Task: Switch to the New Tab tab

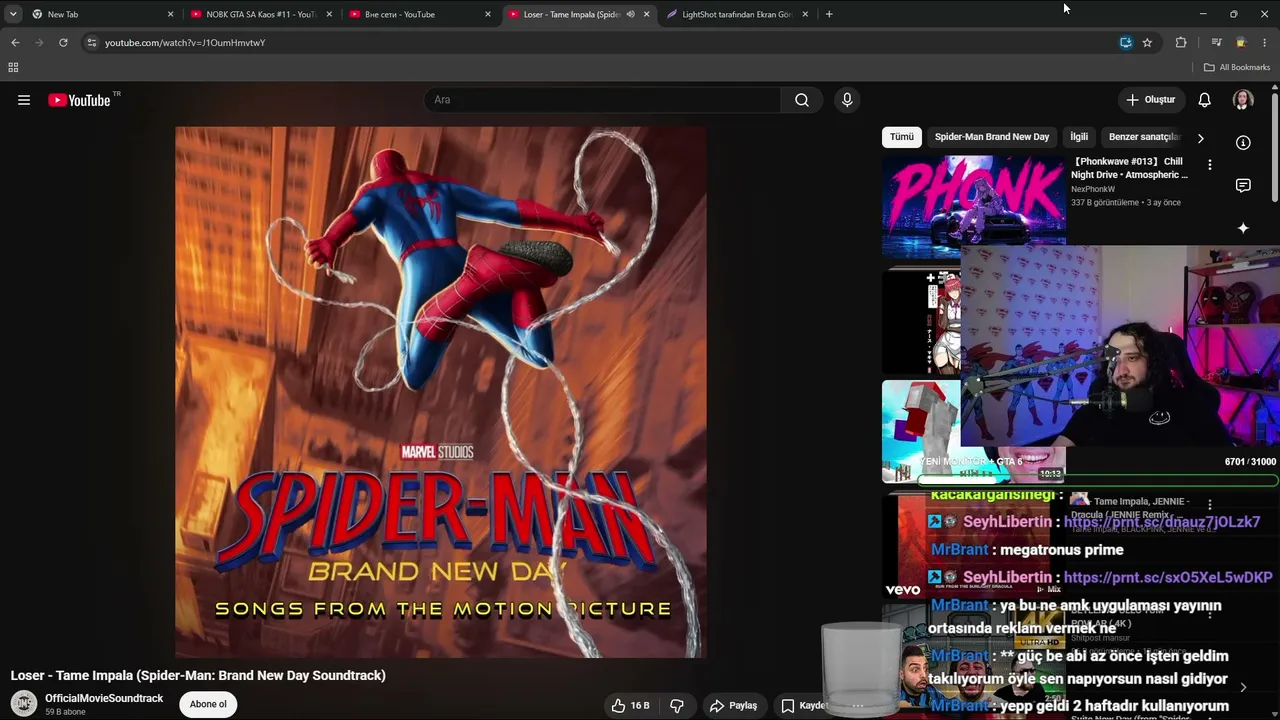Action: point(102,14)
